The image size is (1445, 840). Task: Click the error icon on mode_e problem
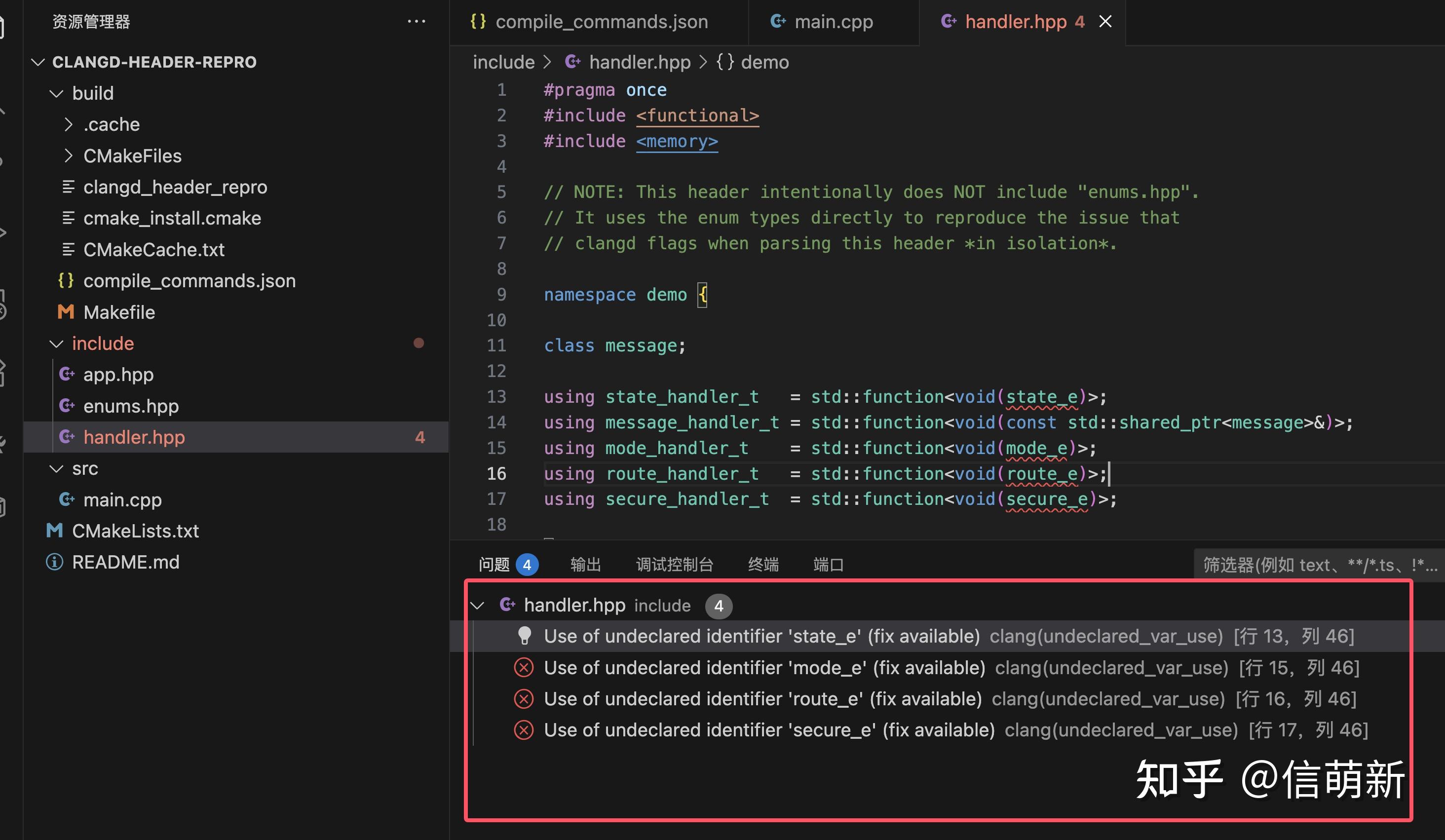(524, 667)
